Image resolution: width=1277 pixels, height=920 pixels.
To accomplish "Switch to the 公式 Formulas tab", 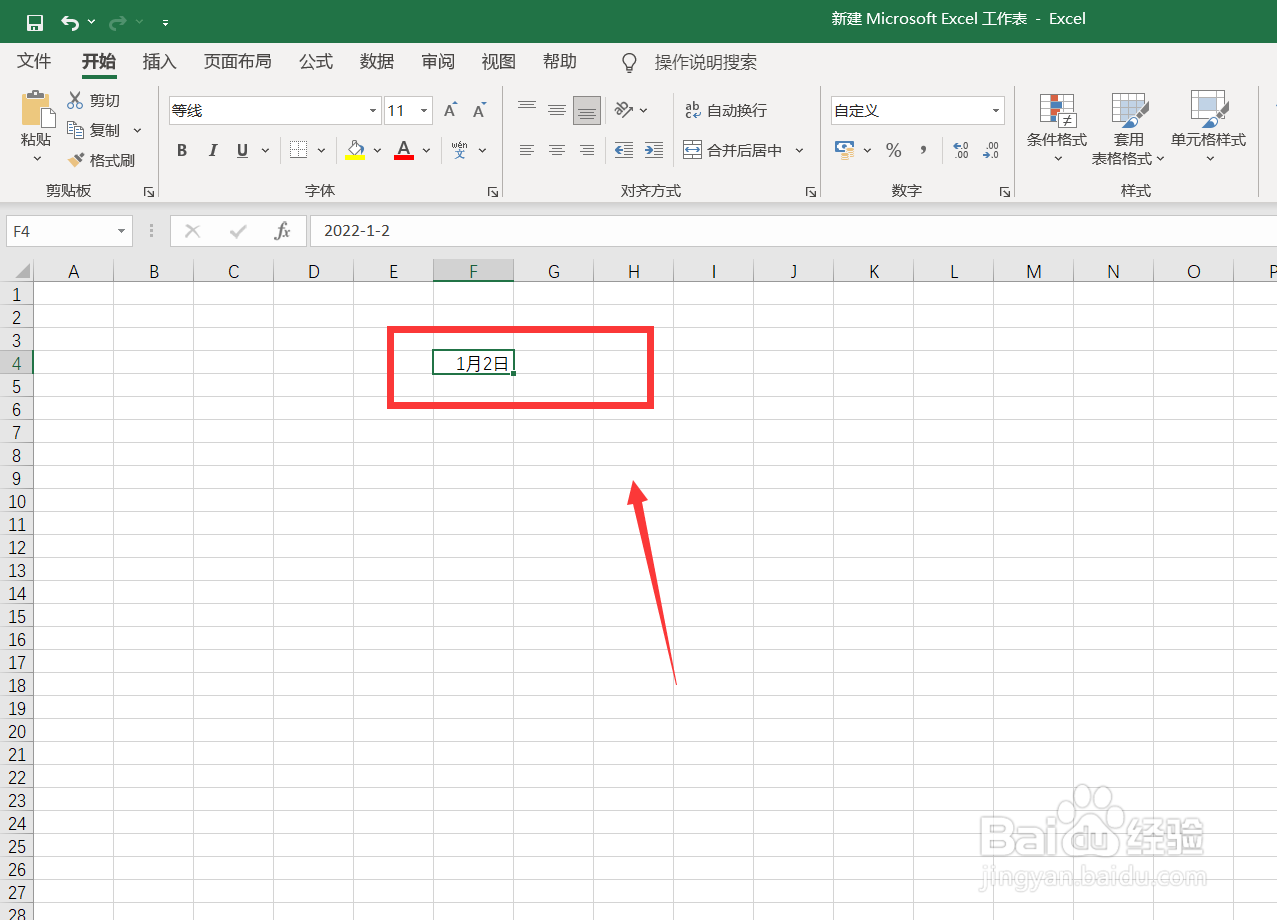I will click(x=315, y=62).
